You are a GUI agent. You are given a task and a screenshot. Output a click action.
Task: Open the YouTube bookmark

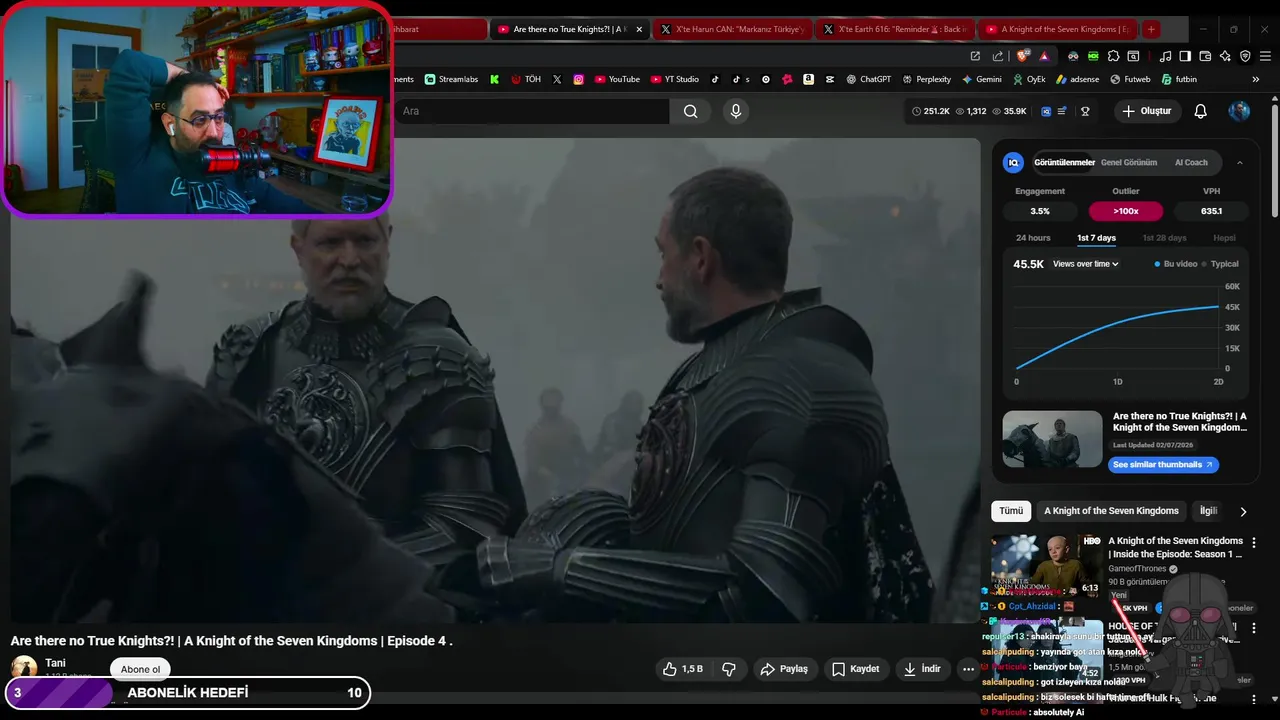[617, 79]
